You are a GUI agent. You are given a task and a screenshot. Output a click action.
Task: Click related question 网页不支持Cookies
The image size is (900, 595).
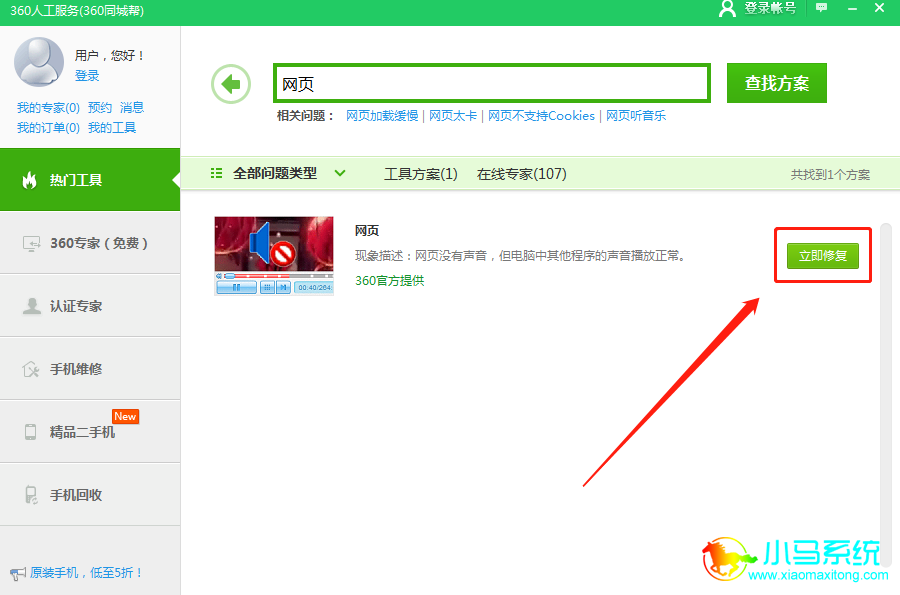[541, 116]
